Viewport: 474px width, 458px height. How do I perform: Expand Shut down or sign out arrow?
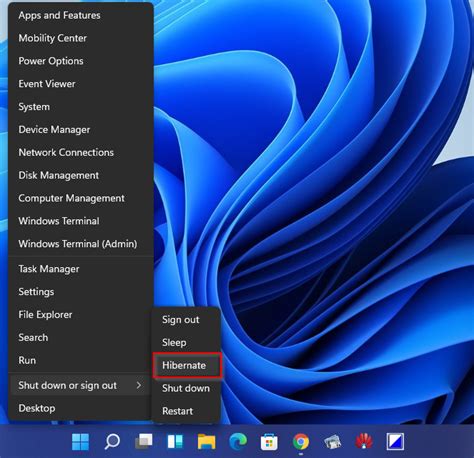tap(139, 385)
